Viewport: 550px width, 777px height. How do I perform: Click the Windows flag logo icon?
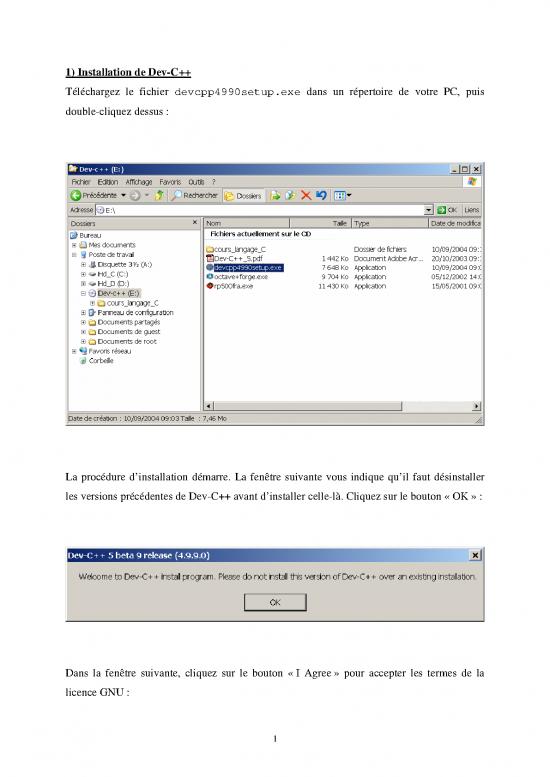coord(472,182)
